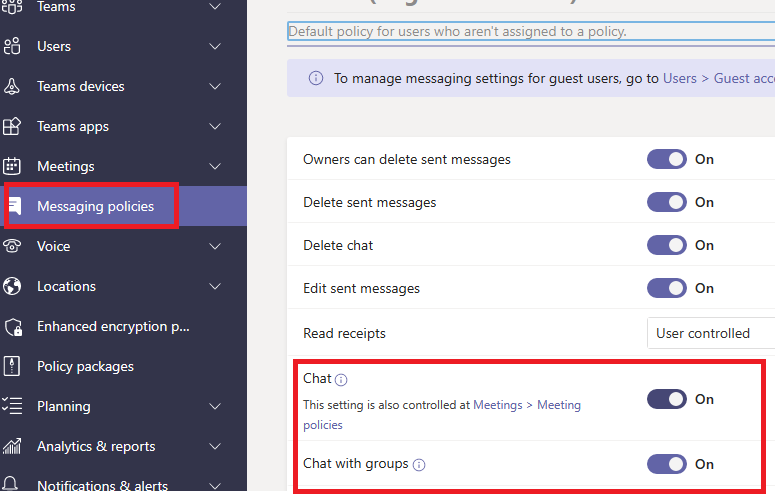This screenshot has width=775, height=502.
Task: Expand the Teams devices chevron
Action: (x=215, y=86)
